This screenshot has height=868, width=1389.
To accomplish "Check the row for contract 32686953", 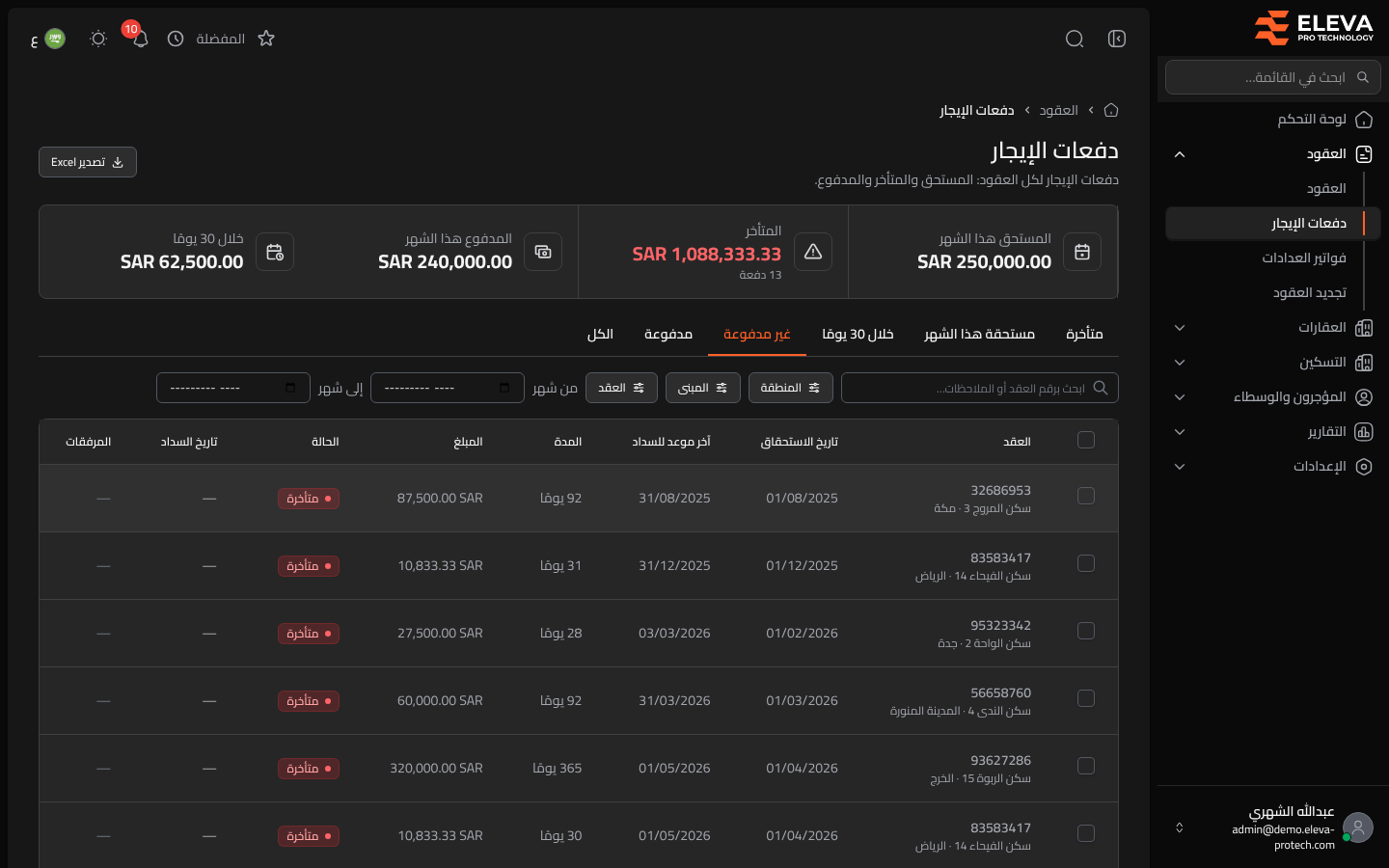I will 1086,496.
